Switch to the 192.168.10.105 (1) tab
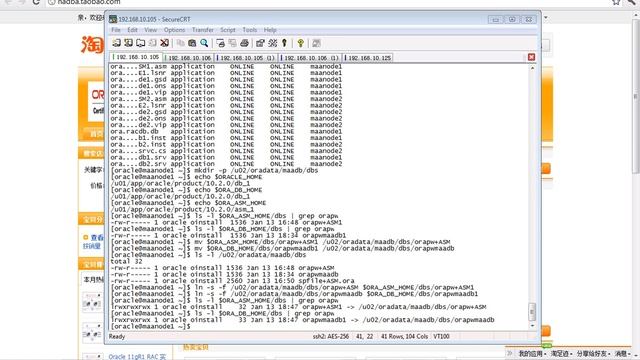 [x=247, y=58]
